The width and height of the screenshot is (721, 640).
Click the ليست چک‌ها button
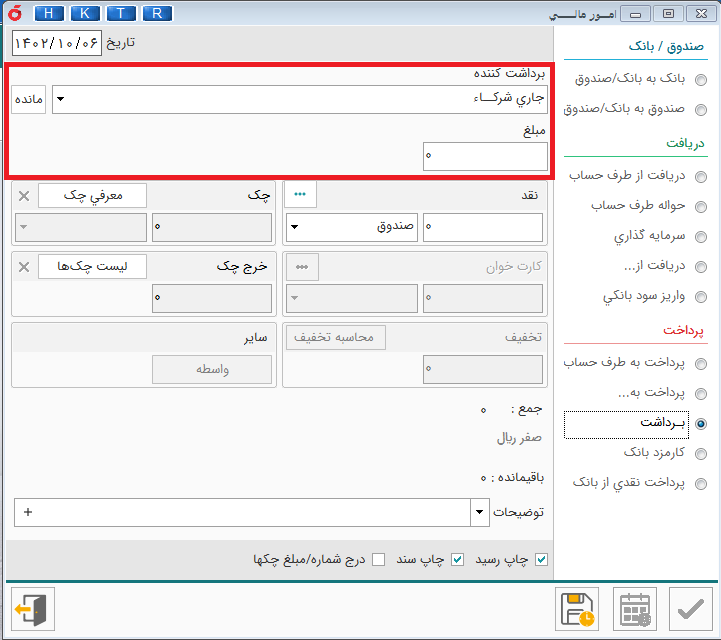click(92, 267)
